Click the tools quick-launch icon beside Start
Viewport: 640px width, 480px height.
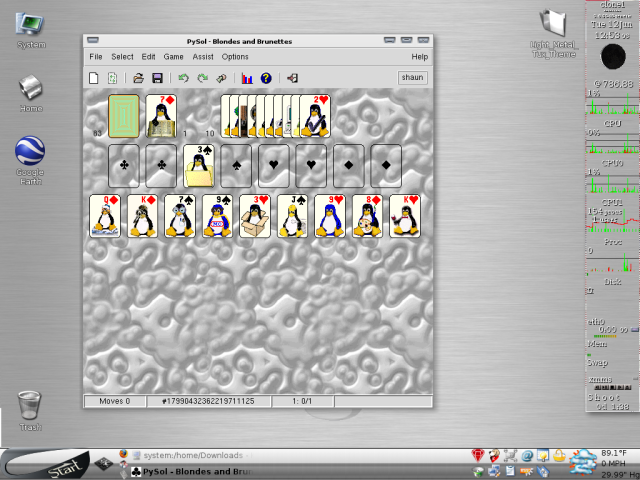(x=103, y=463)
